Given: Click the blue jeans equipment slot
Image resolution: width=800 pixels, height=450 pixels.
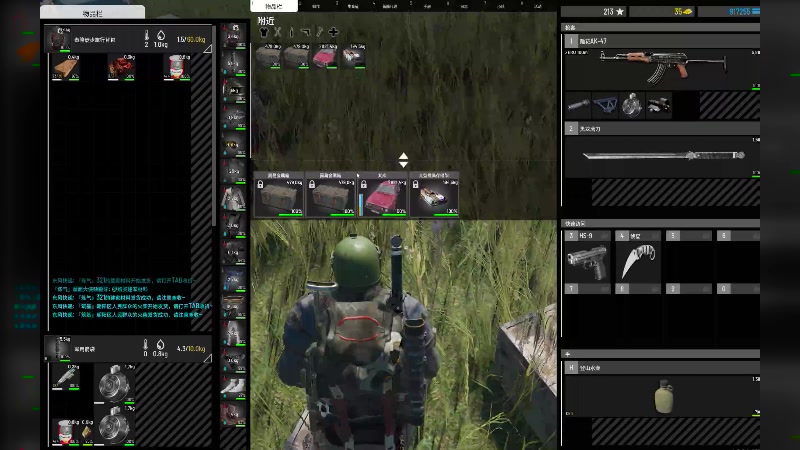Looking at the screenshot, I should [233, 279].
